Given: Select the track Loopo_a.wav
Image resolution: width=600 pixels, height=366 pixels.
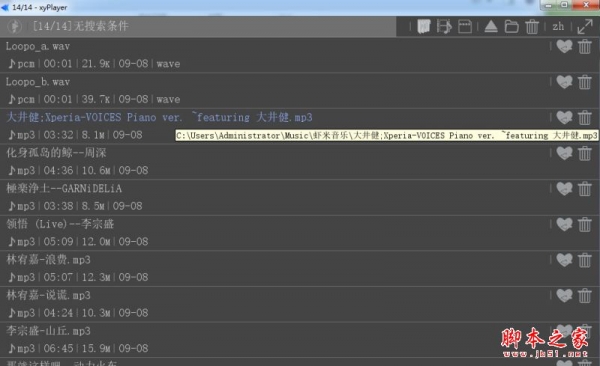Looking at the screenshot, I should [x=38, y=47].
